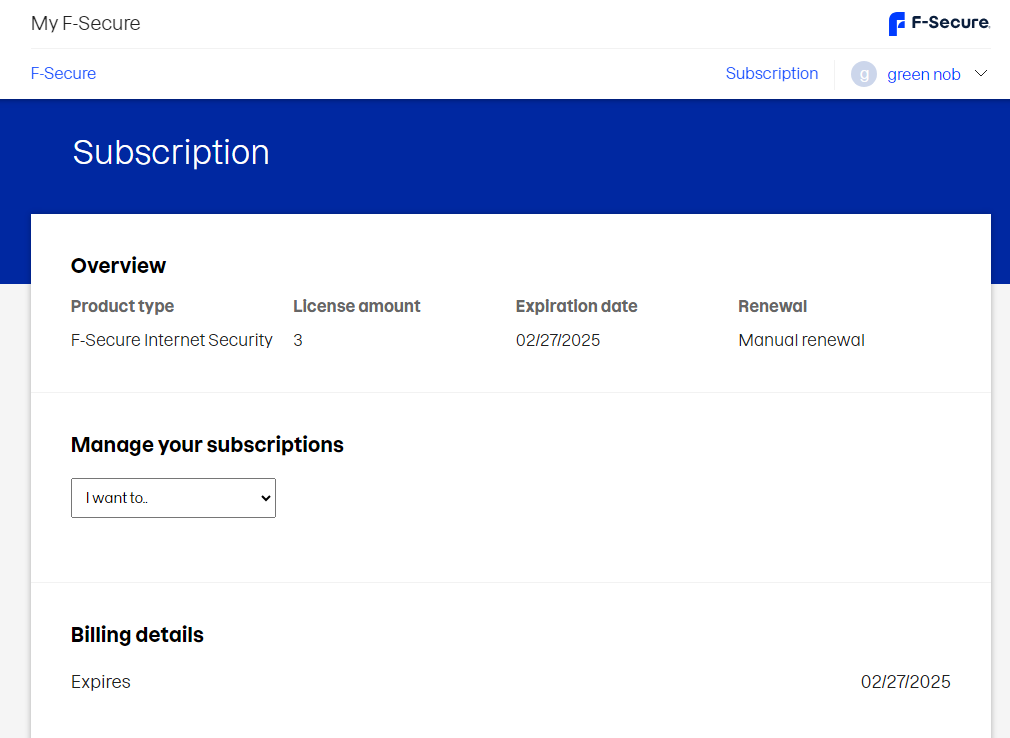Screen dimensions: 1010x738
Task: Click the License amount label
Action: tap(356, 306)
